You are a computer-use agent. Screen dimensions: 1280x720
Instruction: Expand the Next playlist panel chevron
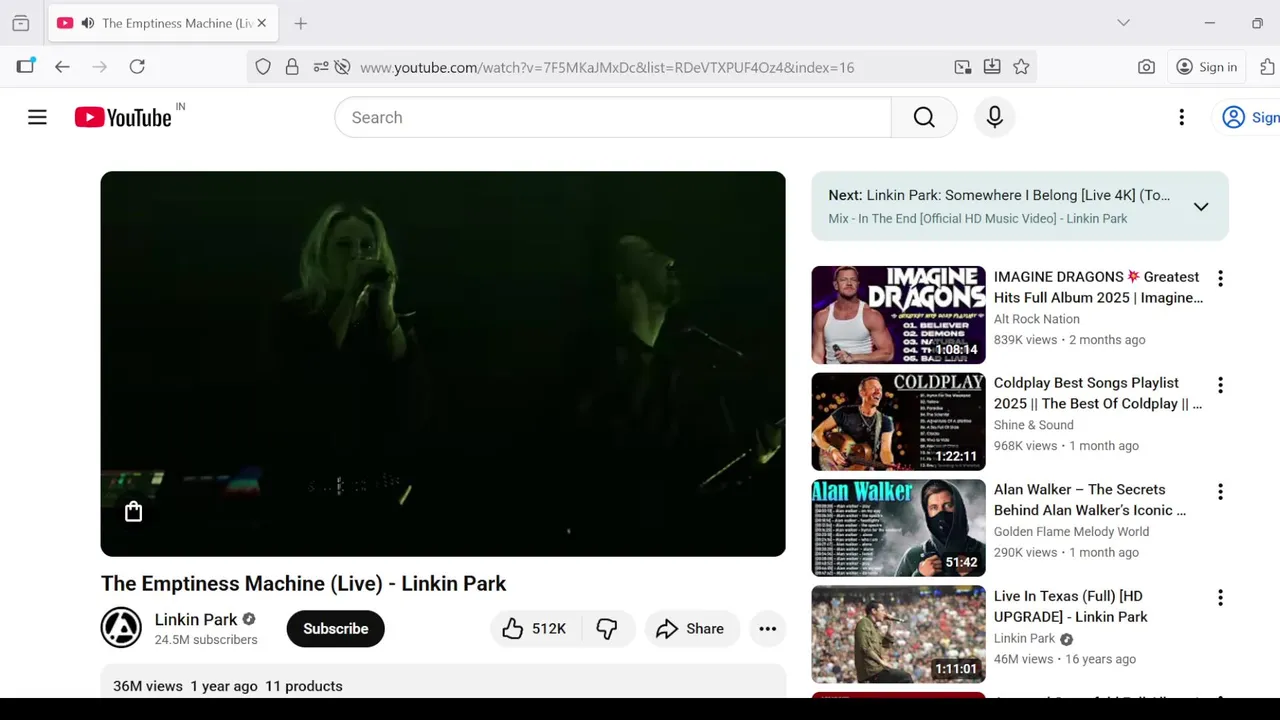[1201, 206]
